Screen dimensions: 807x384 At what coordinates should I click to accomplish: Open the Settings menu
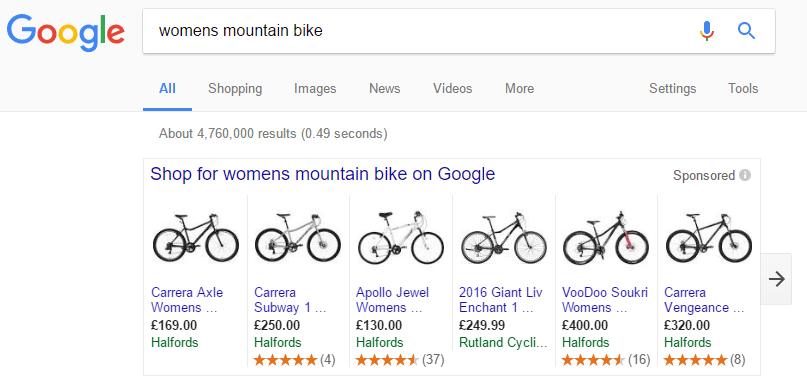pos(672,89)
